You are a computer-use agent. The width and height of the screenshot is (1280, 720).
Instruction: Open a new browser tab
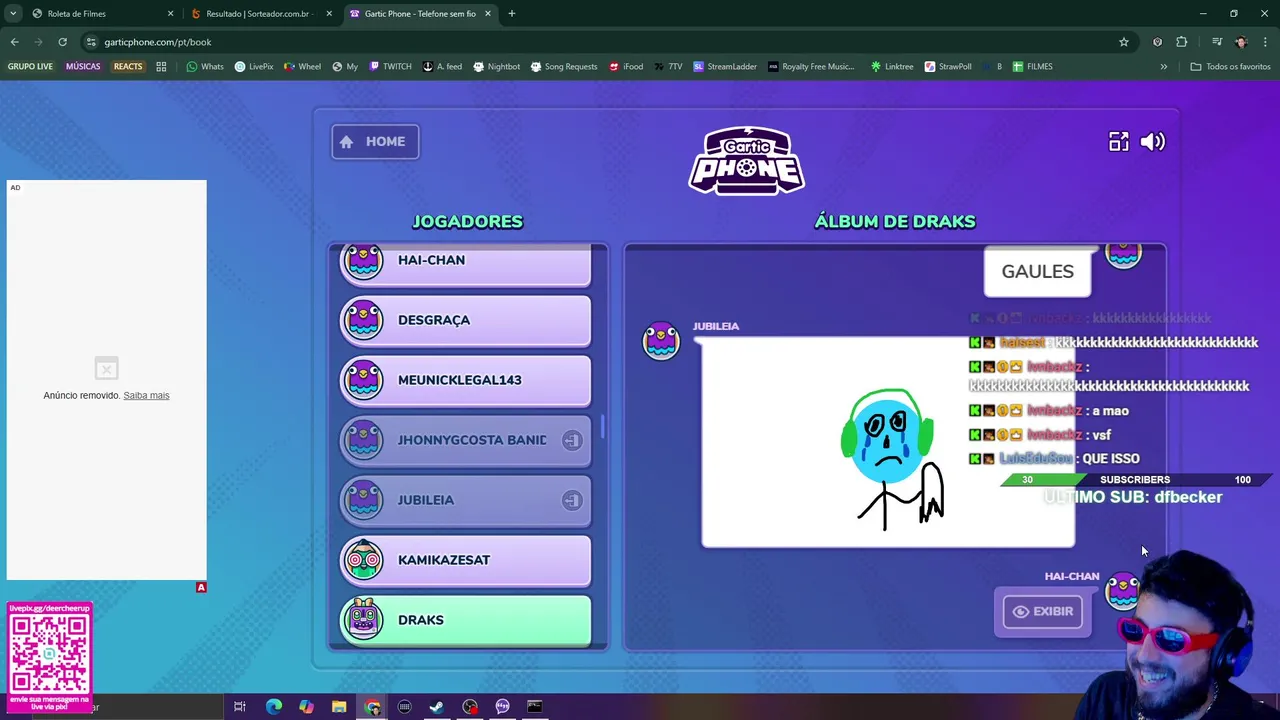coord(511,14)
